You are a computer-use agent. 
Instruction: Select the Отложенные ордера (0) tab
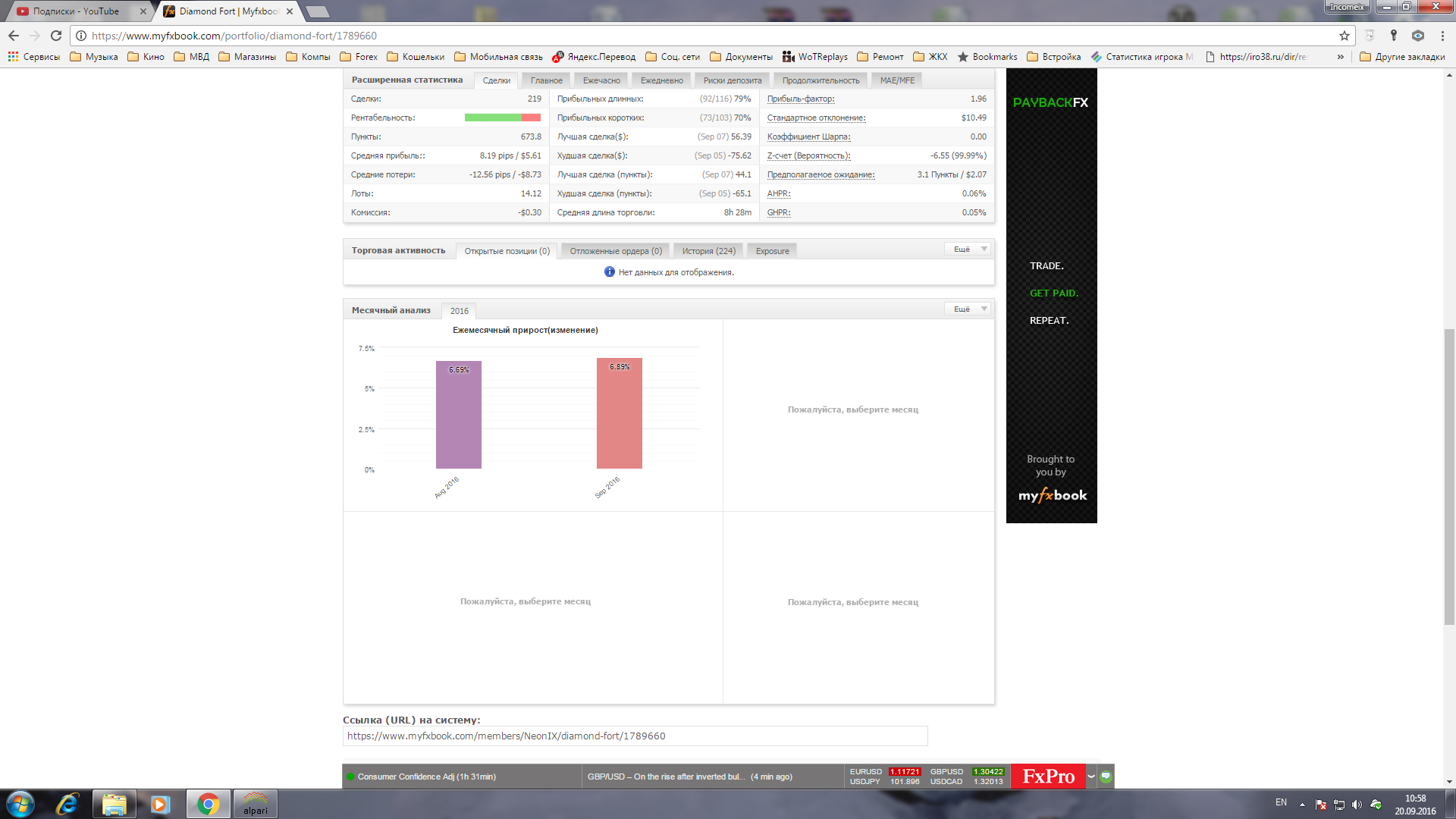click(616, 251)
